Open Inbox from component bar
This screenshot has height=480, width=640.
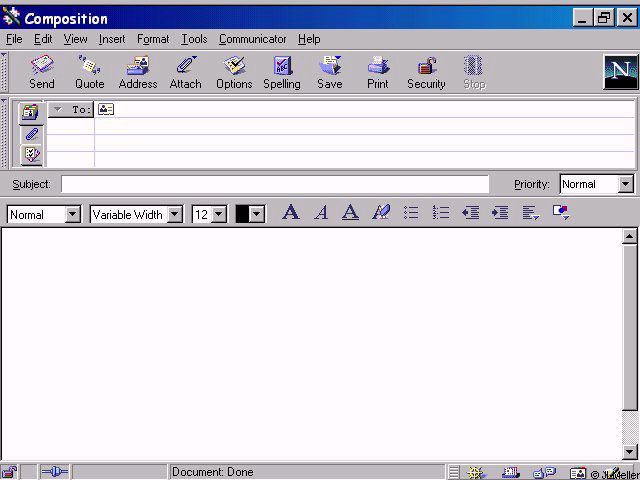pyautogui.click(x=511, y=472)
